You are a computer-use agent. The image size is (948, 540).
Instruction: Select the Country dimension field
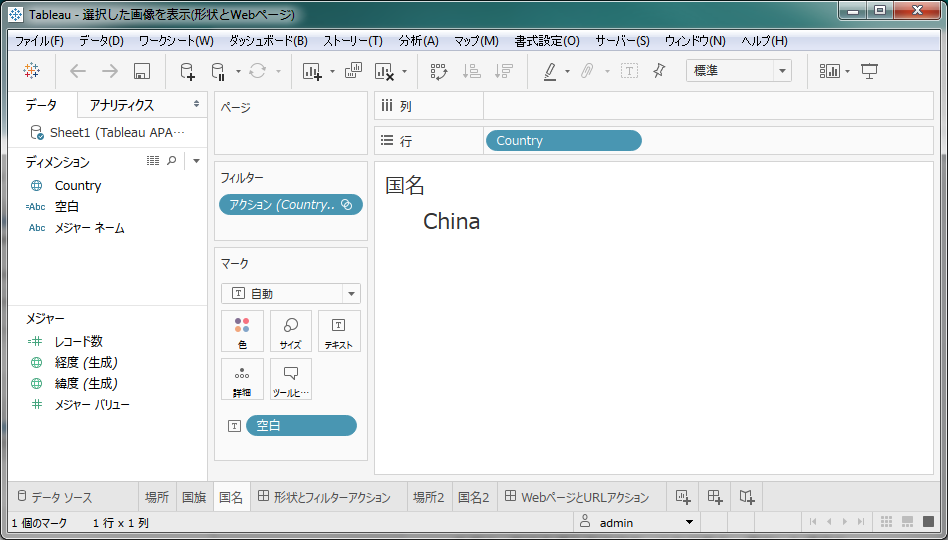[x=78, y=186]
